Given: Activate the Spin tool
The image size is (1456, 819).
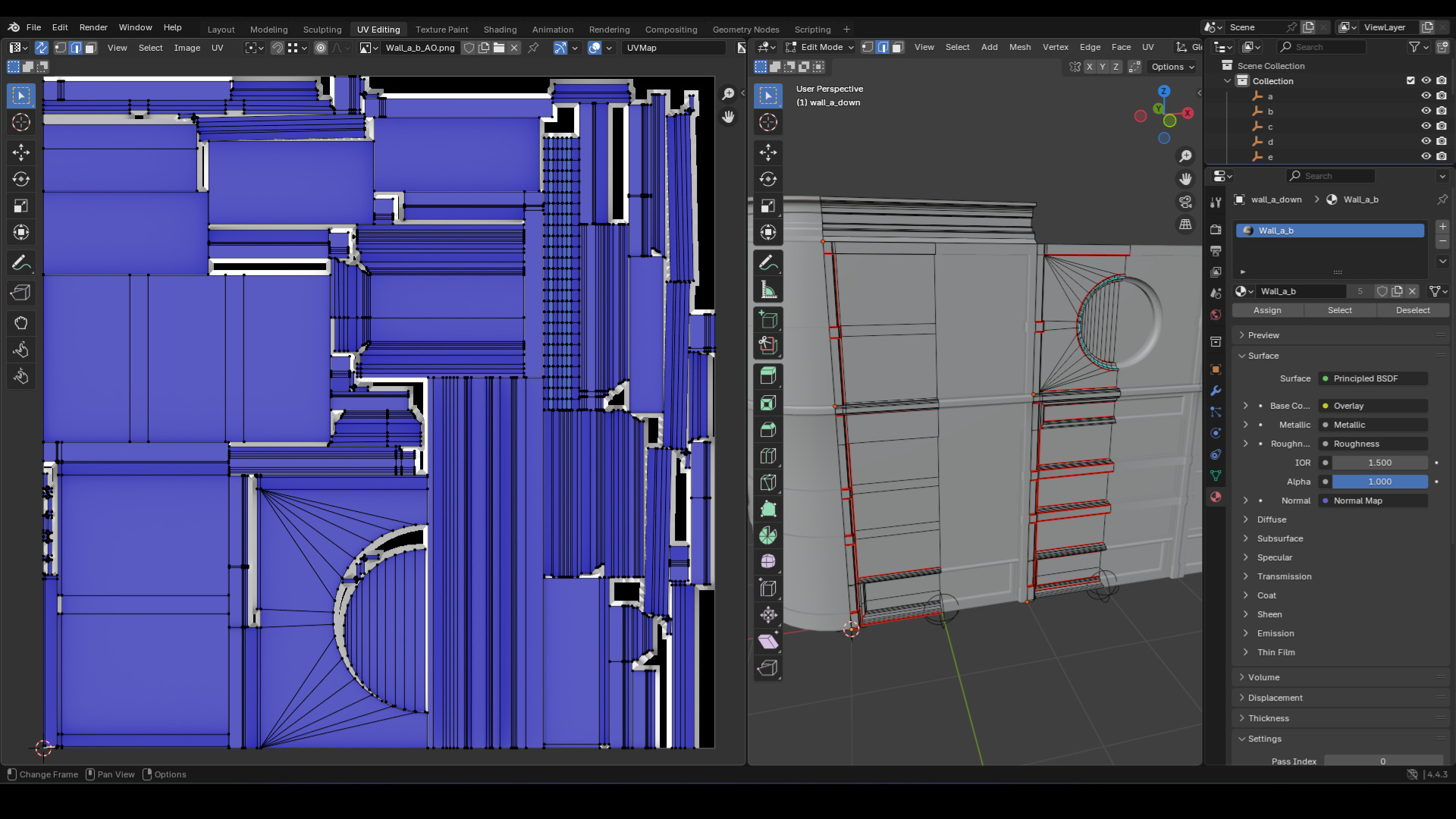Looking at the screenshot, I should click(x=768, y=535).
